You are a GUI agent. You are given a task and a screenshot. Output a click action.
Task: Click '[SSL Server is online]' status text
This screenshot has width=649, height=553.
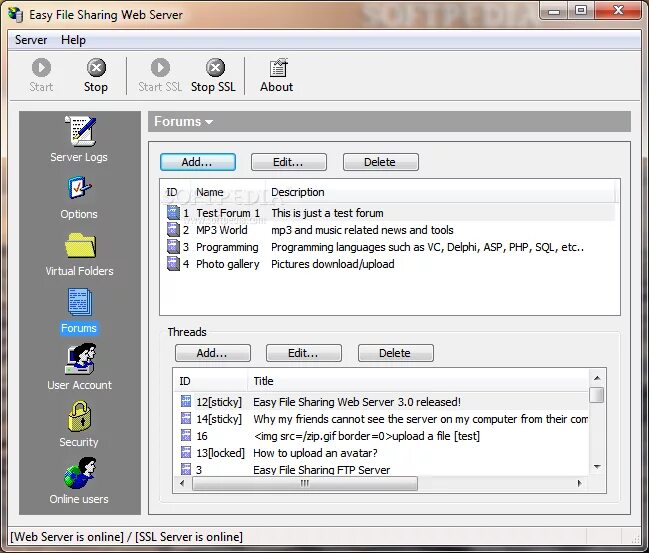tap(189, 537)
